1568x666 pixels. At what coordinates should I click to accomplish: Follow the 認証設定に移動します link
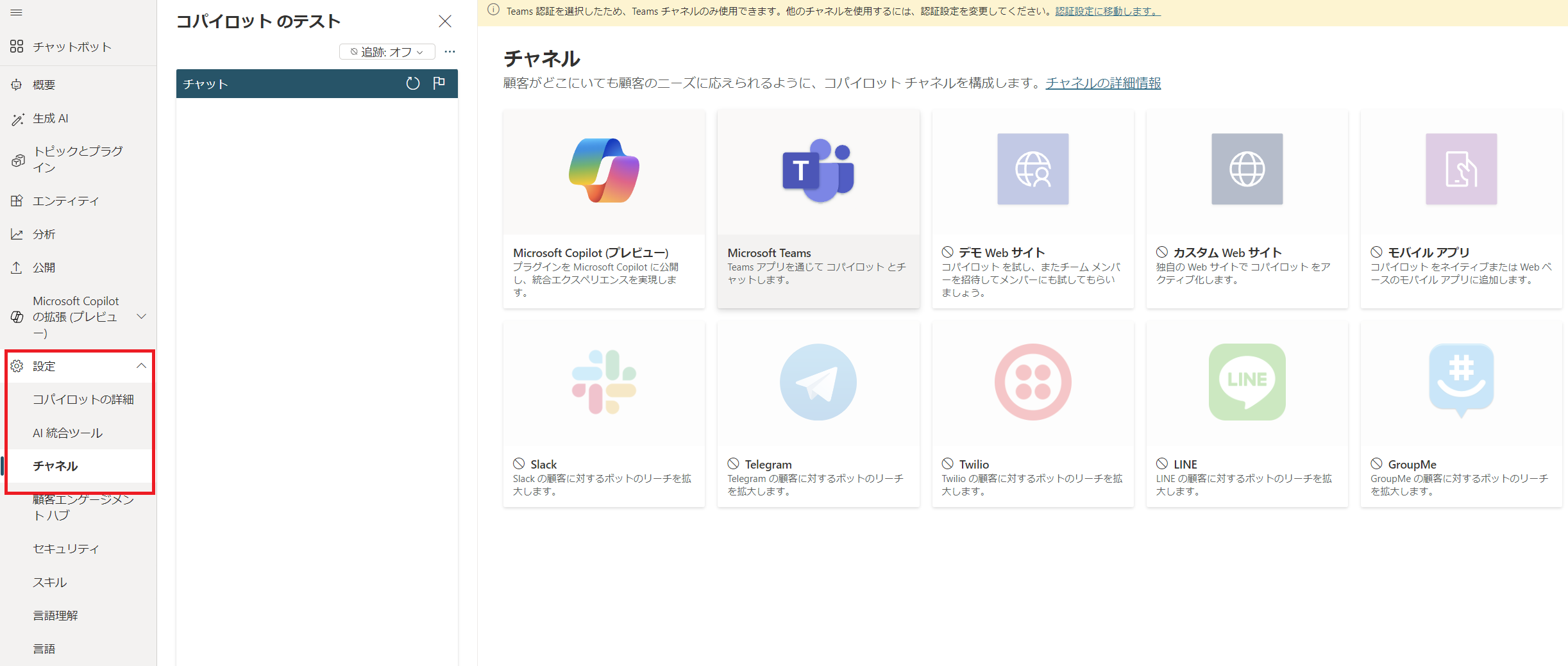pos(1108,11)
